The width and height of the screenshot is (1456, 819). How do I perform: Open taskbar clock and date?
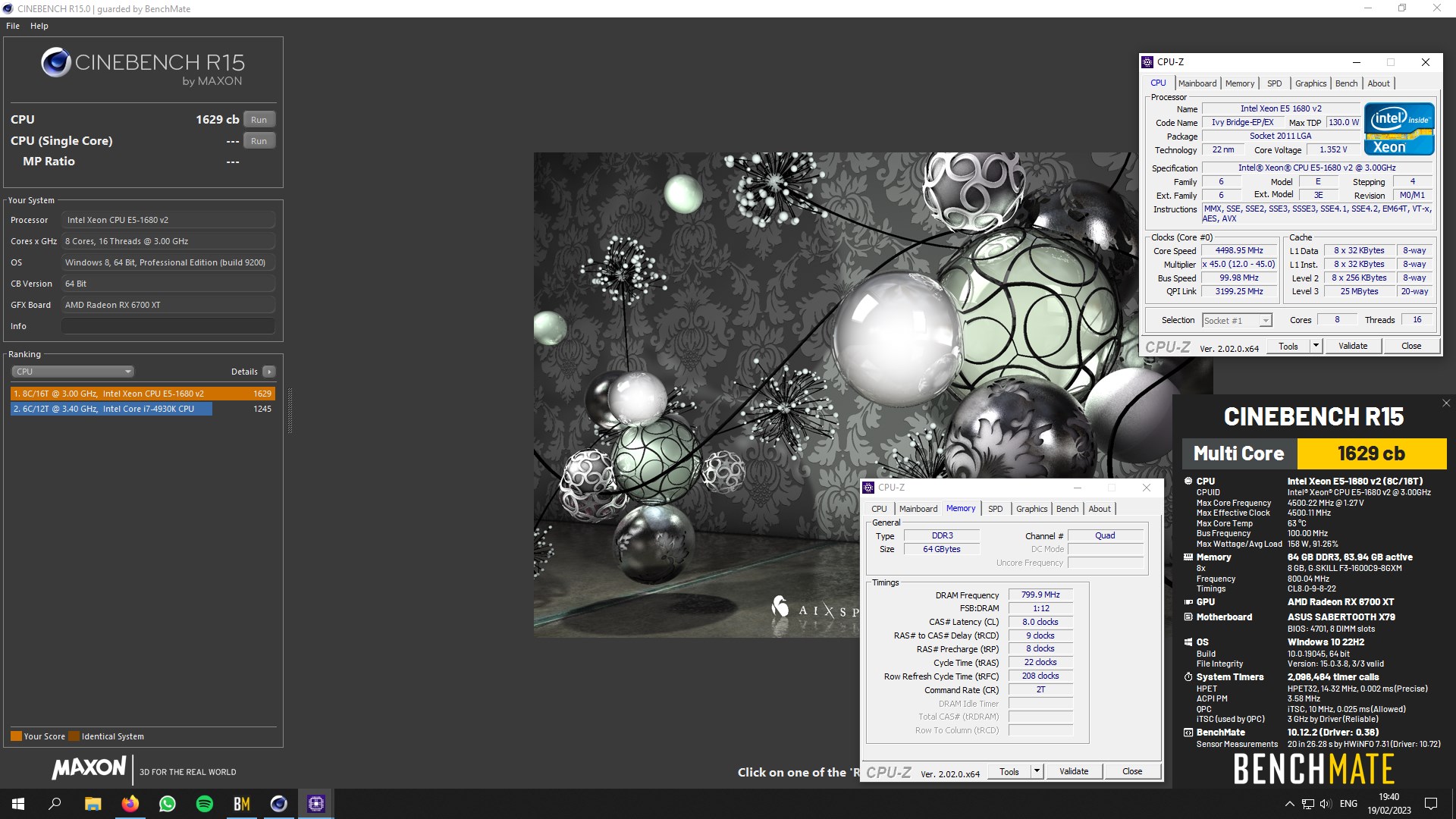pyautogui.click(x=1389, y=804)
